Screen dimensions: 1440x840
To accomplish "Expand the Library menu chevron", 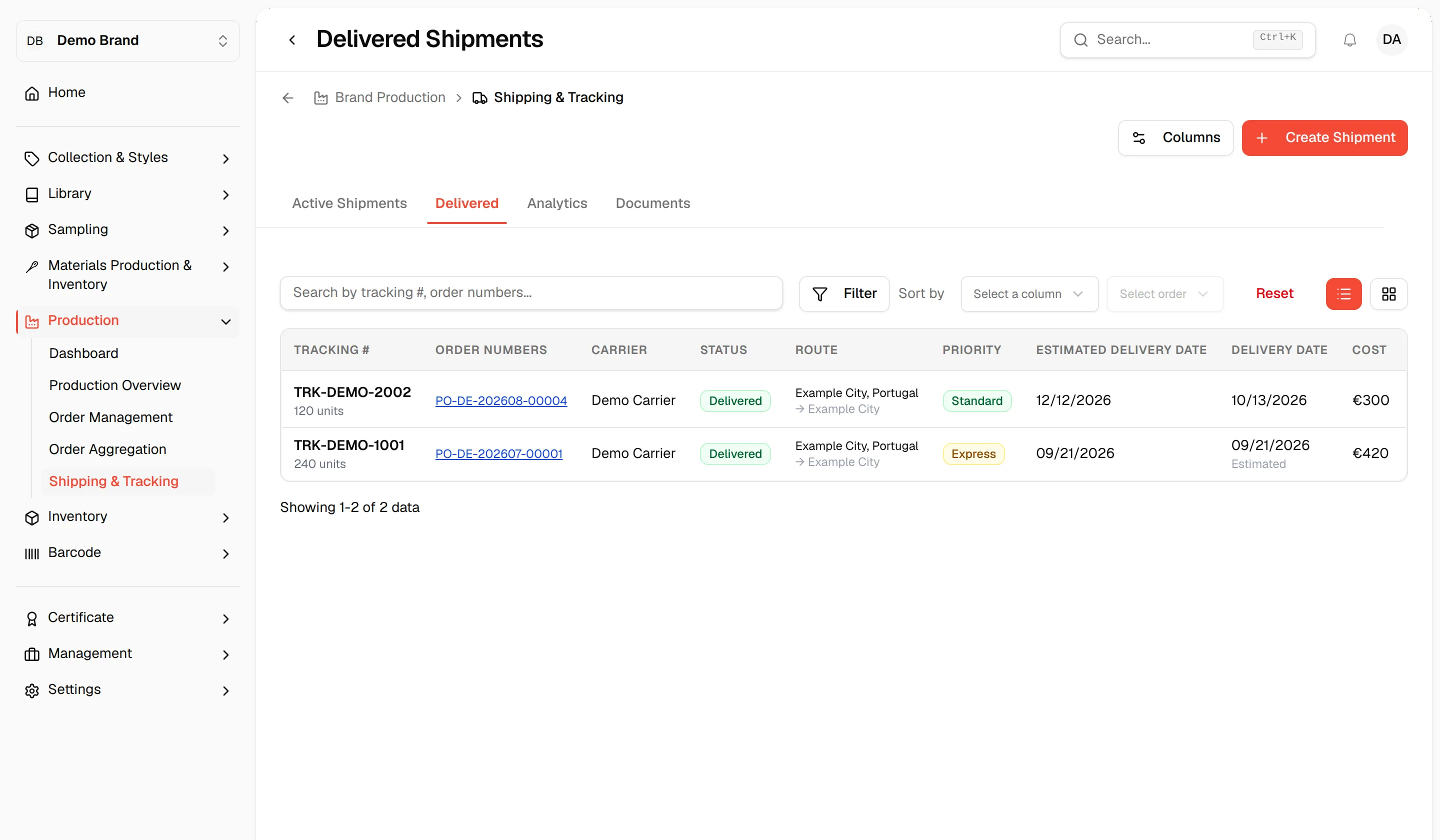I will (225, 195).
